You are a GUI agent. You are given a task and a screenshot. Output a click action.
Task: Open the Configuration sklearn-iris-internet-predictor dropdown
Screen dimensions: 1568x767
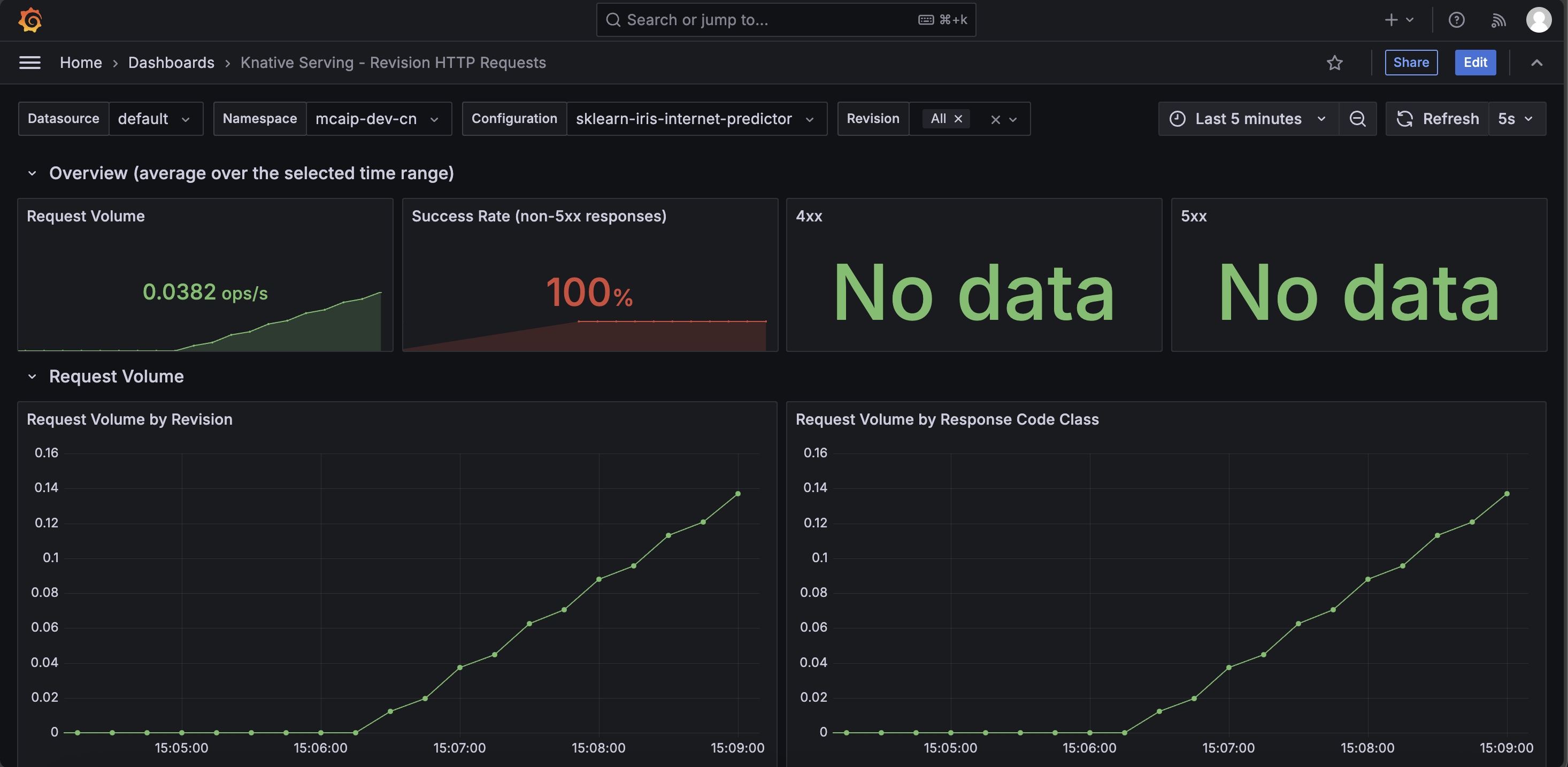[x=696, y=119]
